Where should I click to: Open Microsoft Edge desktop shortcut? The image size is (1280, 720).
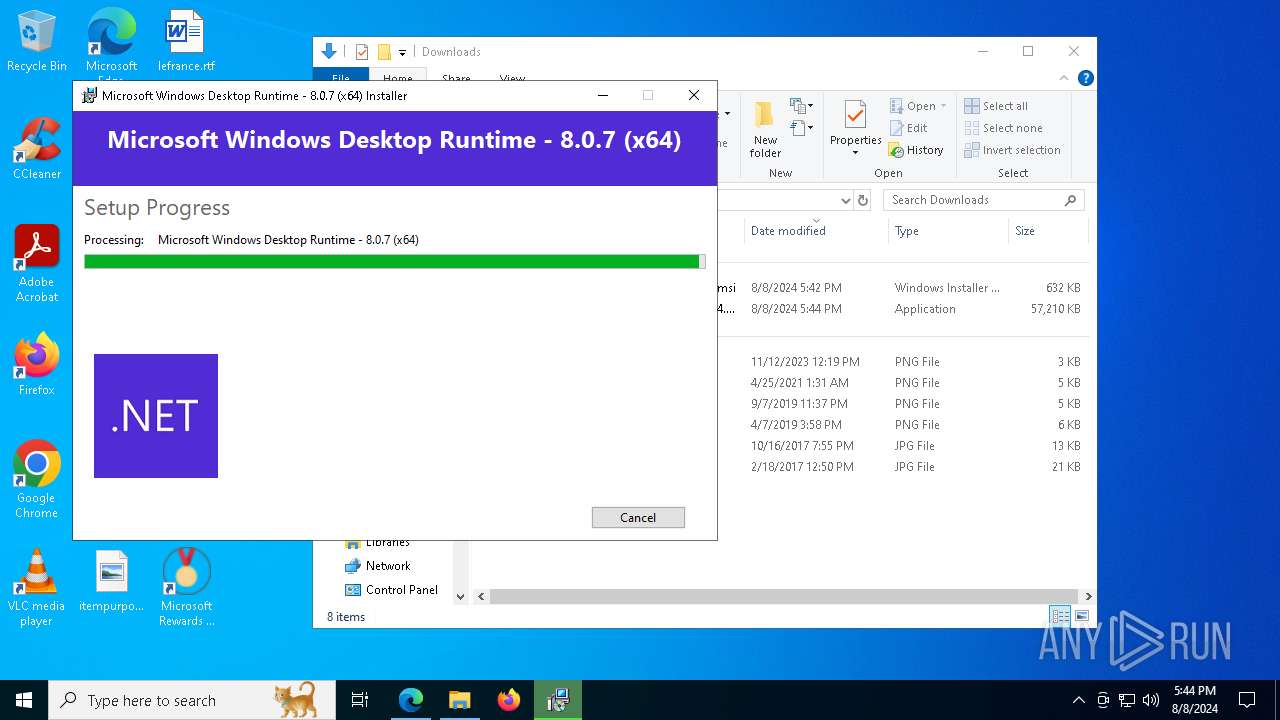tap(111, 45)
